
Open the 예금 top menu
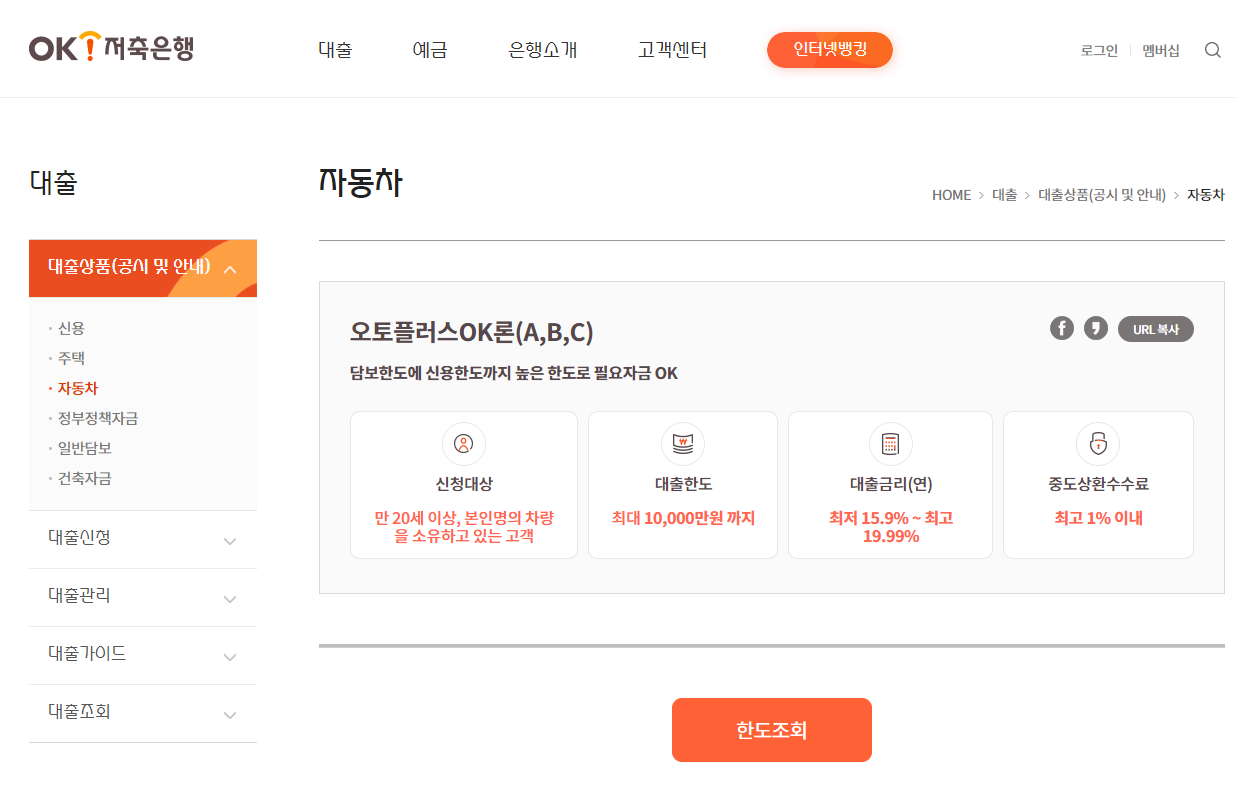(x=430, y=50)
